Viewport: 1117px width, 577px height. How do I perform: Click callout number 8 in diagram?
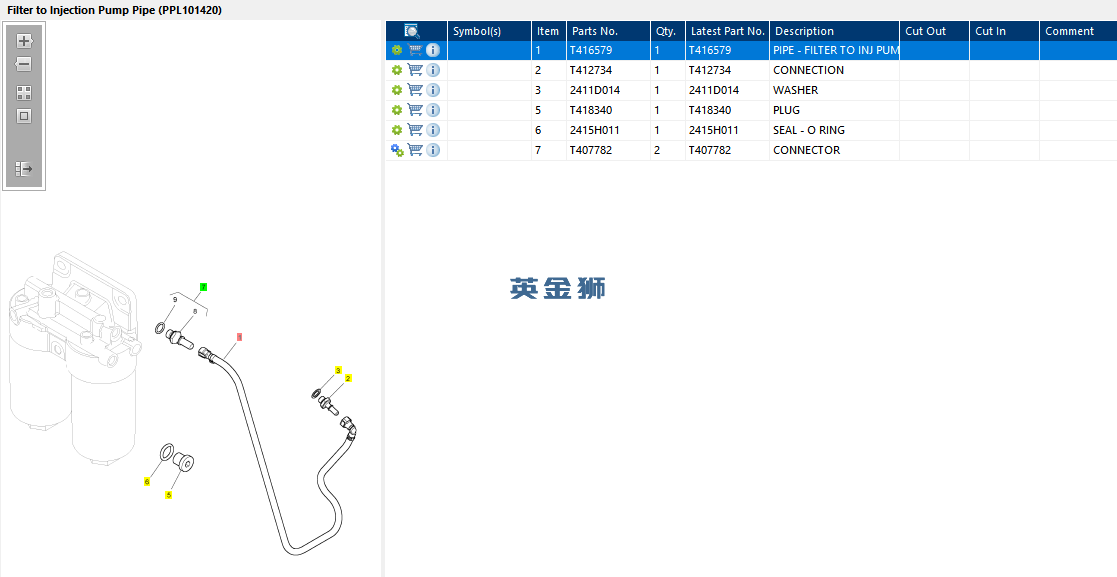pyautogui.click(x=195, y=311)
